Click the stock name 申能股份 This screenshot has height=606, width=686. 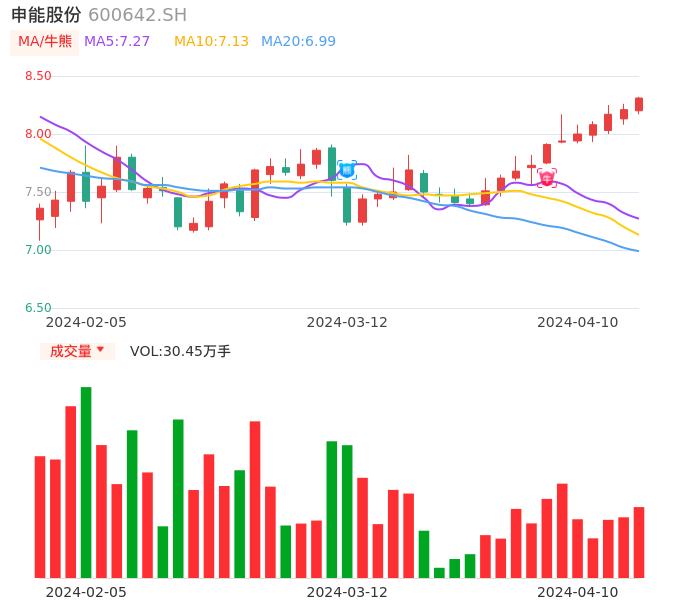point(46,15)
